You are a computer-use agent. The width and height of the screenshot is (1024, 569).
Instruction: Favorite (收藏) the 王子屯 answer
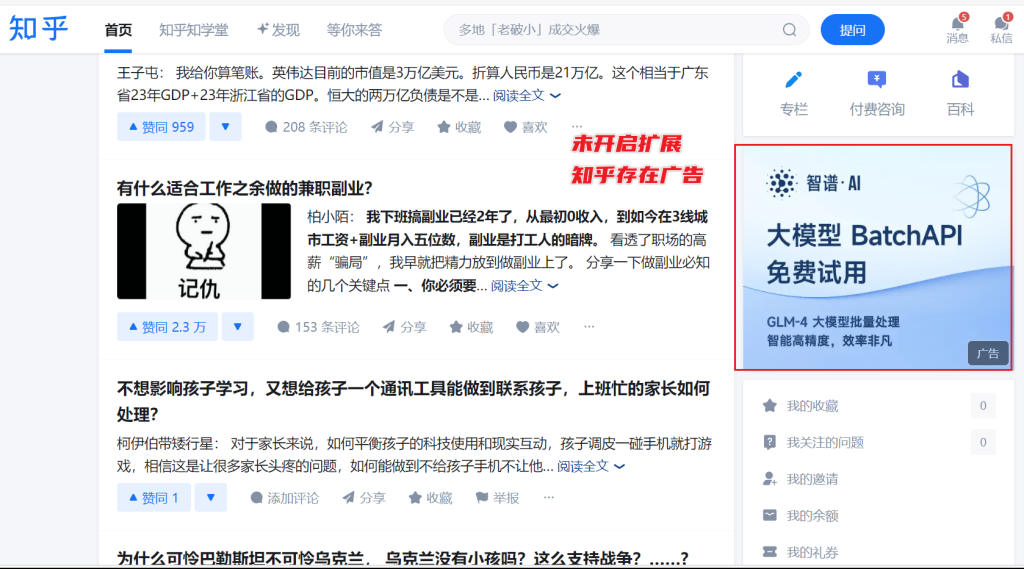tap(459, 127)
